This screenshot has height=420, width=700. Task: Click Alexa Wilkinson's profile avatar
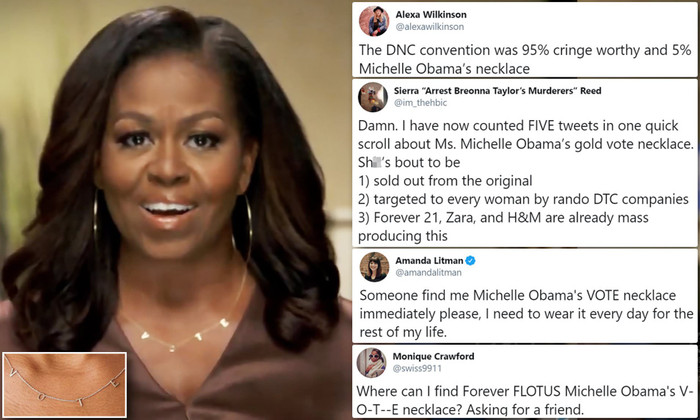pyautogui.click(x=374, y=21)
